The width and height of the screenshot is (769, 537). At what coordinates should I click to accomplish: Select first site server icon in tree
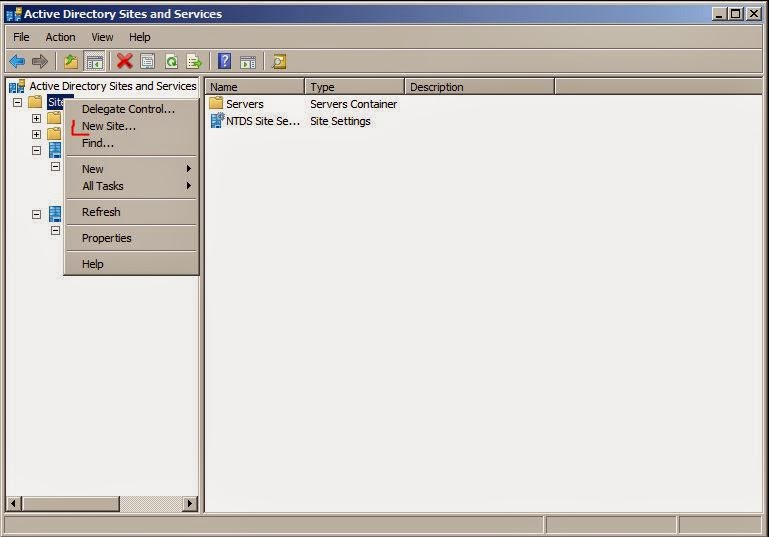(55, 150)
